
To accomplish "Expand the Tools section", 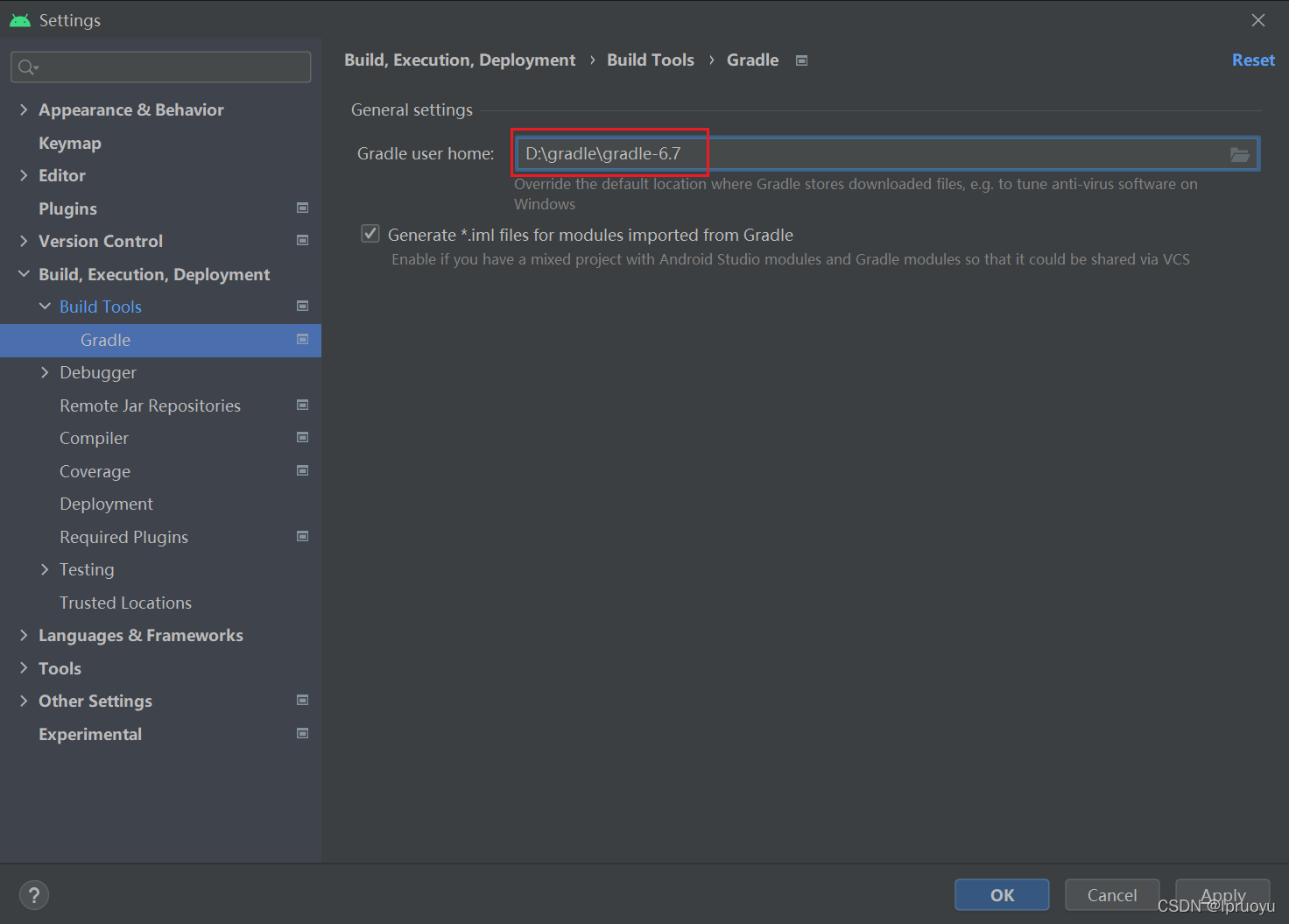I will 24,668.
